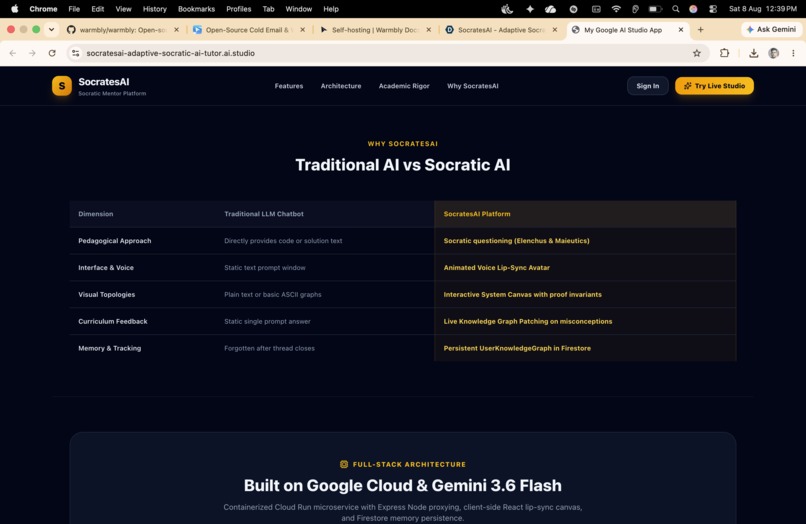Select Why SocratesAI nav link
This screenshot has height=524, width=806.
(472, 86)
